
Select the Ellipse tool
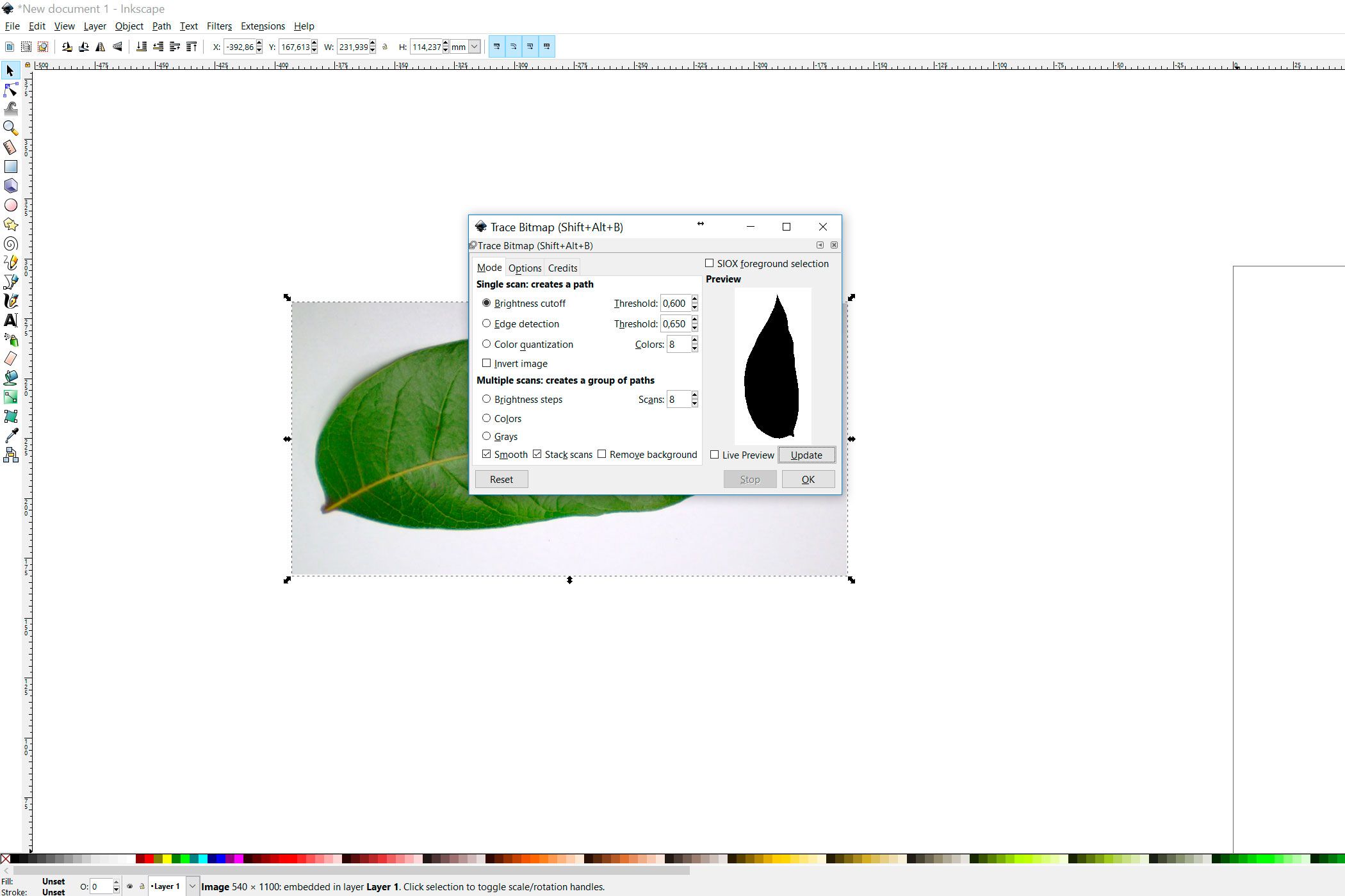10,205
